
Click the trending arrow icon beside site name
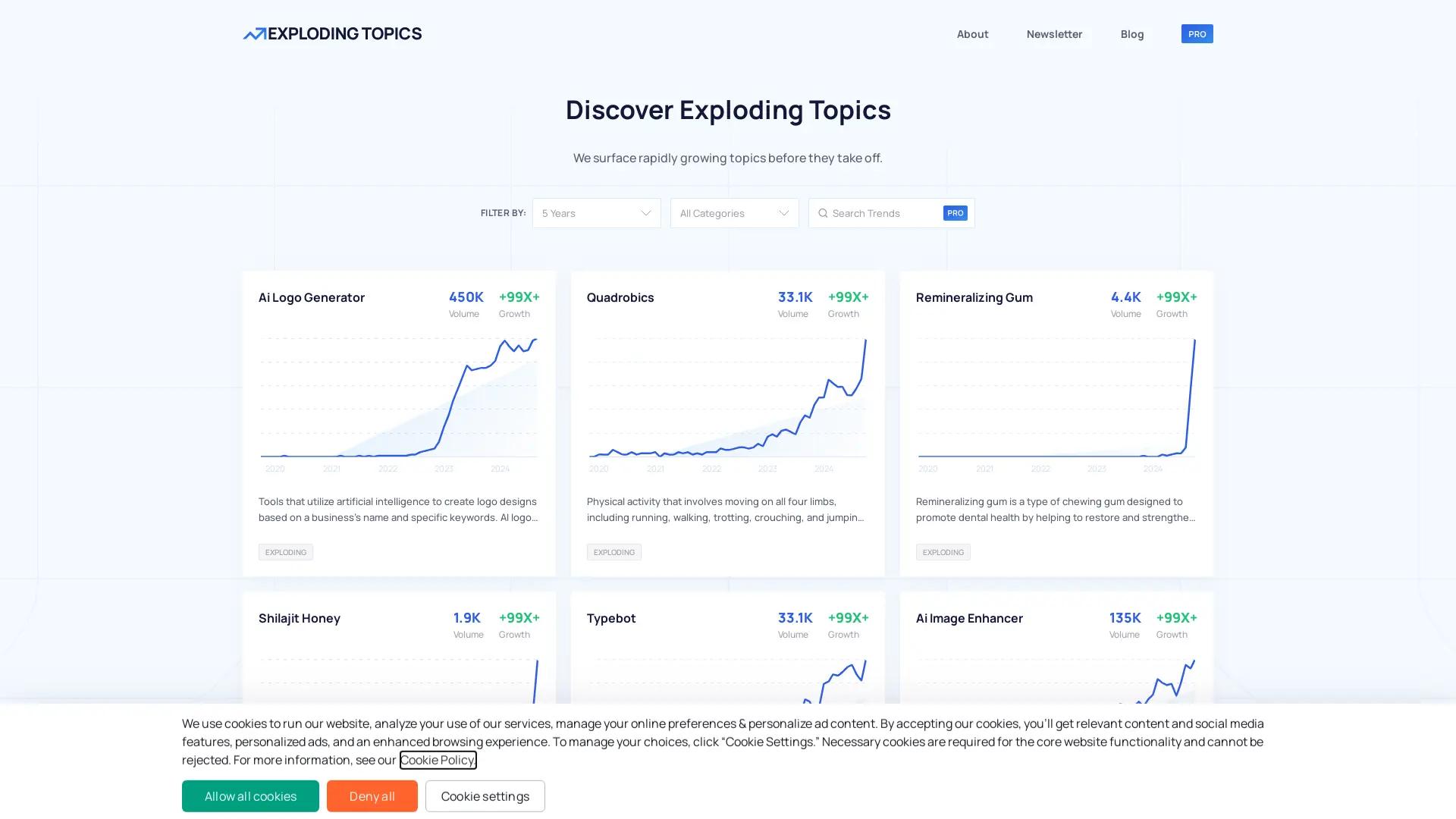click(254, 33)
